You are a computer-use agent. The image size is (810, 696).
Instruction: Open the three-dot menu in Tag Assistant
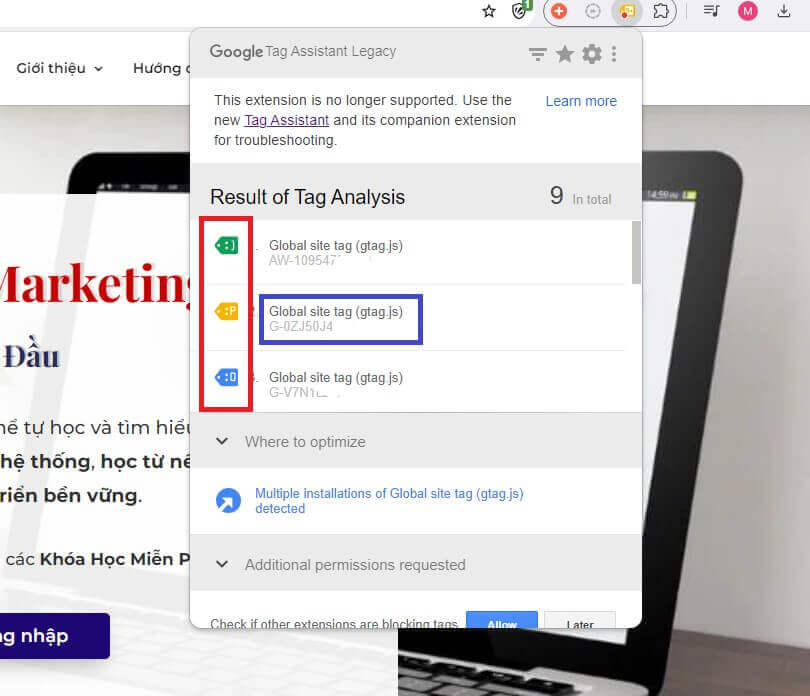coord(614,54)
